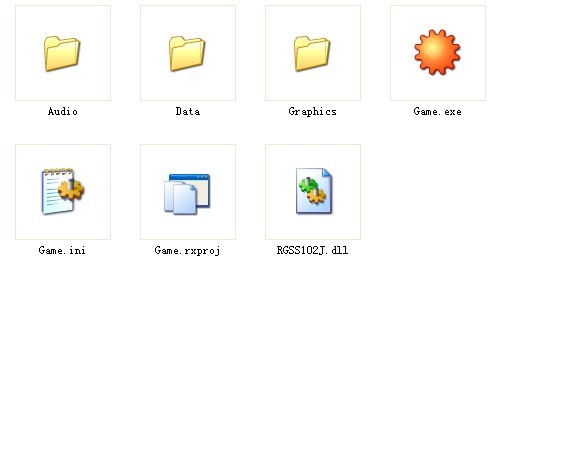The width and height of the screenshot is (582, 458).
Task: Click the Data file name label
Action: (x=188, y=111)
